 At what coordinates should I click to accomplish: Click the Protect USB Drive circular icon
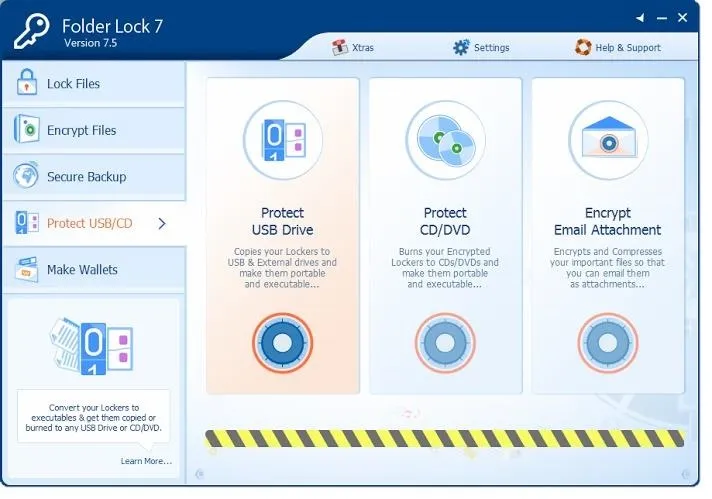click(283, 140)
